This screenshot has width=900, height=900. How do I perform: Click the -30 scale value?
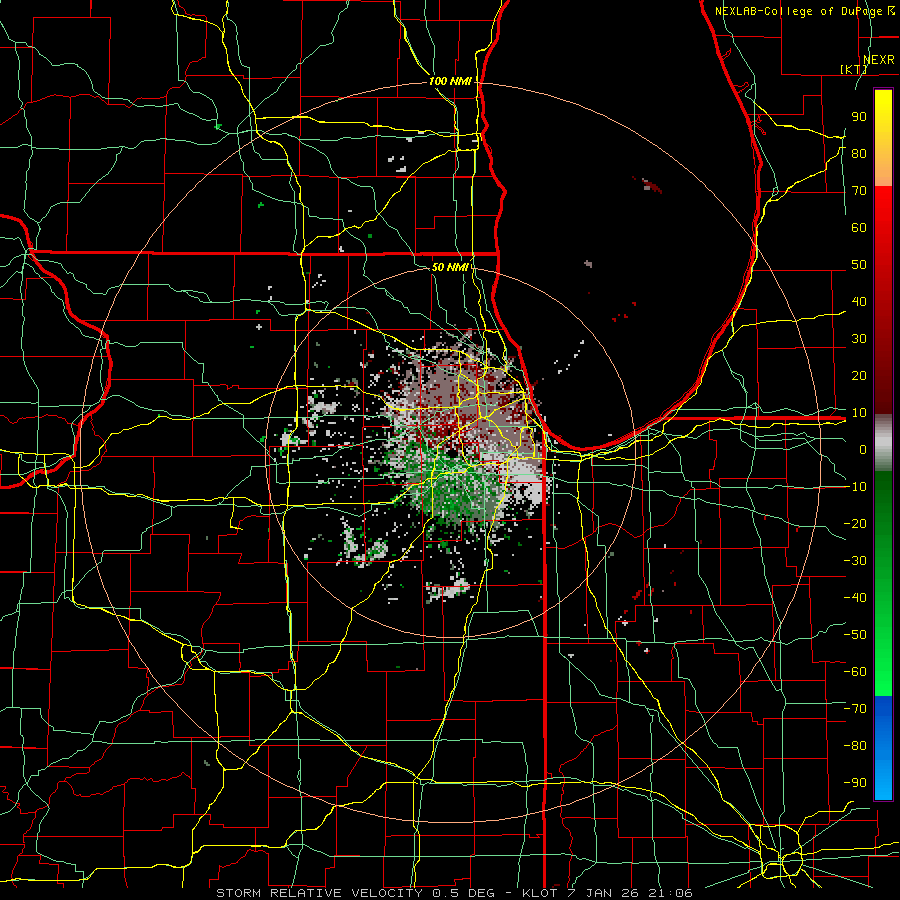(855, 561)
